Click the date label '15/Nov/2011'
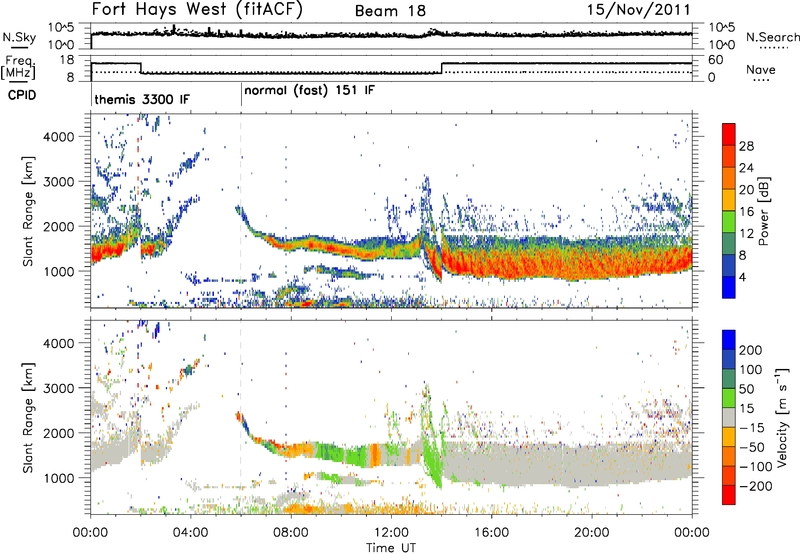800x554 pixels. pos(639,9)
